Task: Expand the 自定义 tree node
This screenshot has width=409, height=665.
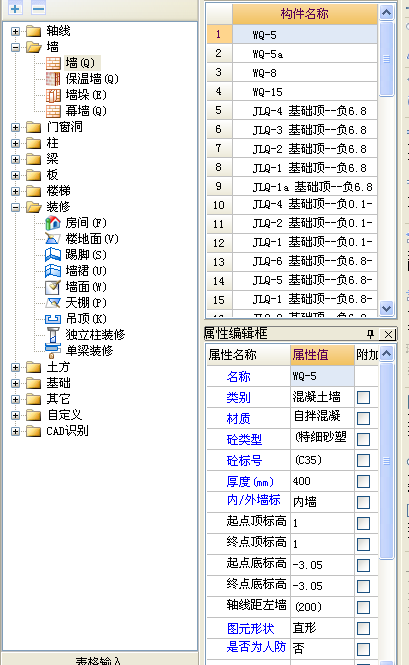Action: coord(15,416)
